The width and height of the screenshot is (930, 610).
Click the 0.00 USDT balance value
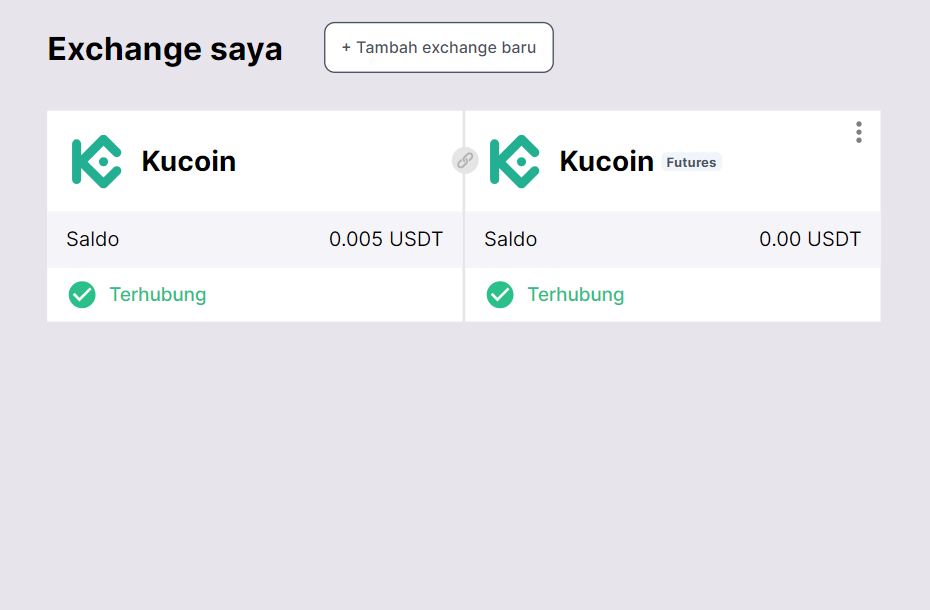(x=810, y=240)
